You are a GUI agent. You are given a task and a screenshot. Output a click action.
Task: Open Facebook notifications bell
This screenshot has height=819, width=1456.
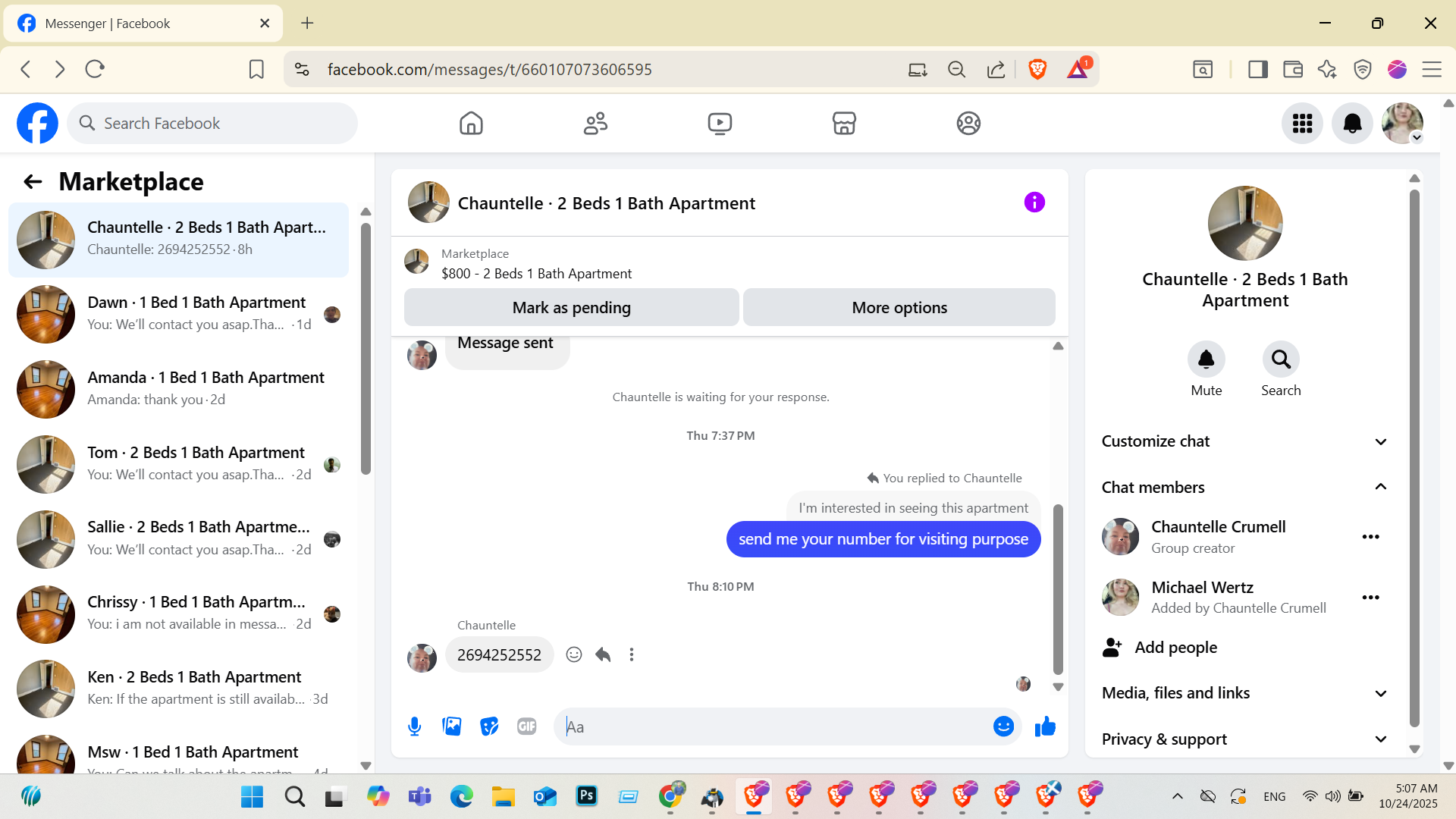pos(1352,123)
